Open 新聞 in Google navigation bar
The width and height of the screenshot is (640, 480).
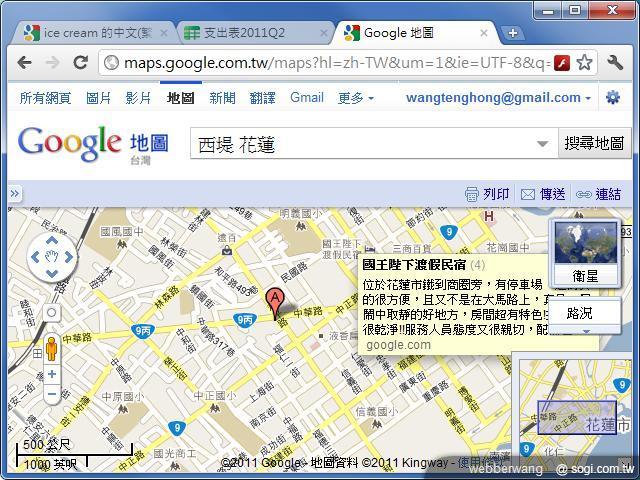point(222,98)
